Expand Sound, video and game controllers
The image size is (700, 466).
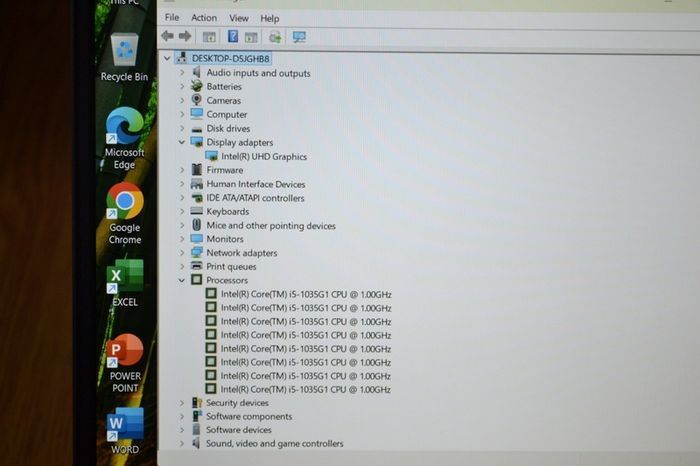point(182,444)
